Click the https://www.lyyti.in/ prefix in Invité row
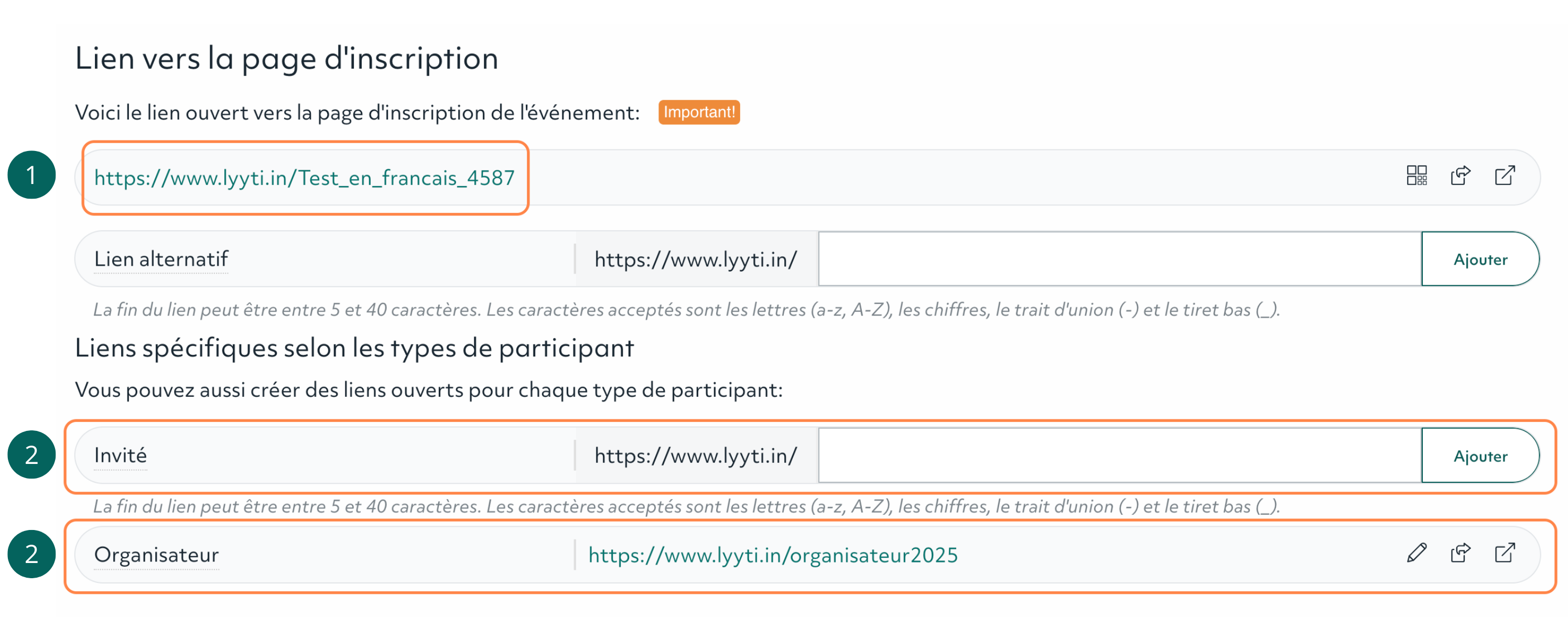Screen dimensions: 1568x617 [696, 456]
